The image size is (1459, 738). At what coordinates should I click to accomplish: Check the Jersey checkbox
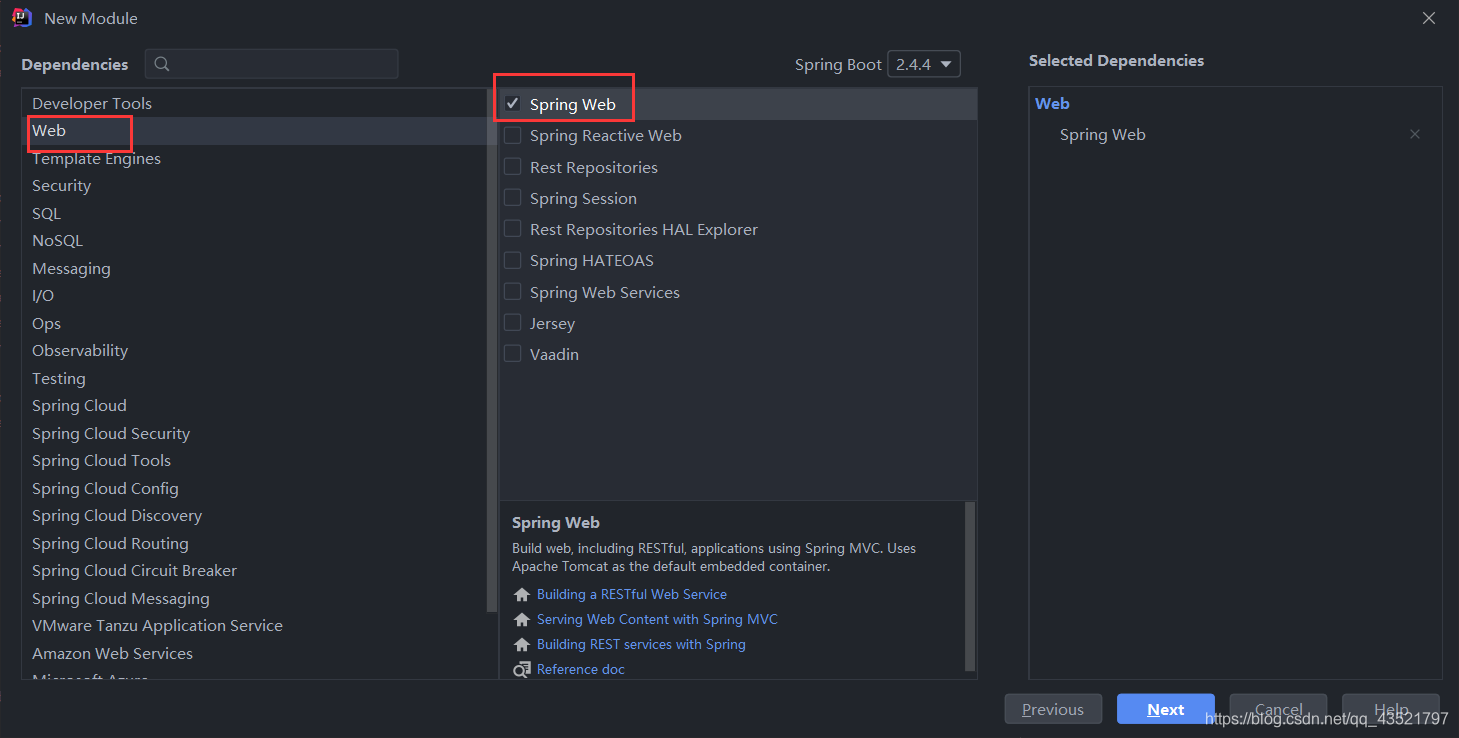[x=513, y=323]
